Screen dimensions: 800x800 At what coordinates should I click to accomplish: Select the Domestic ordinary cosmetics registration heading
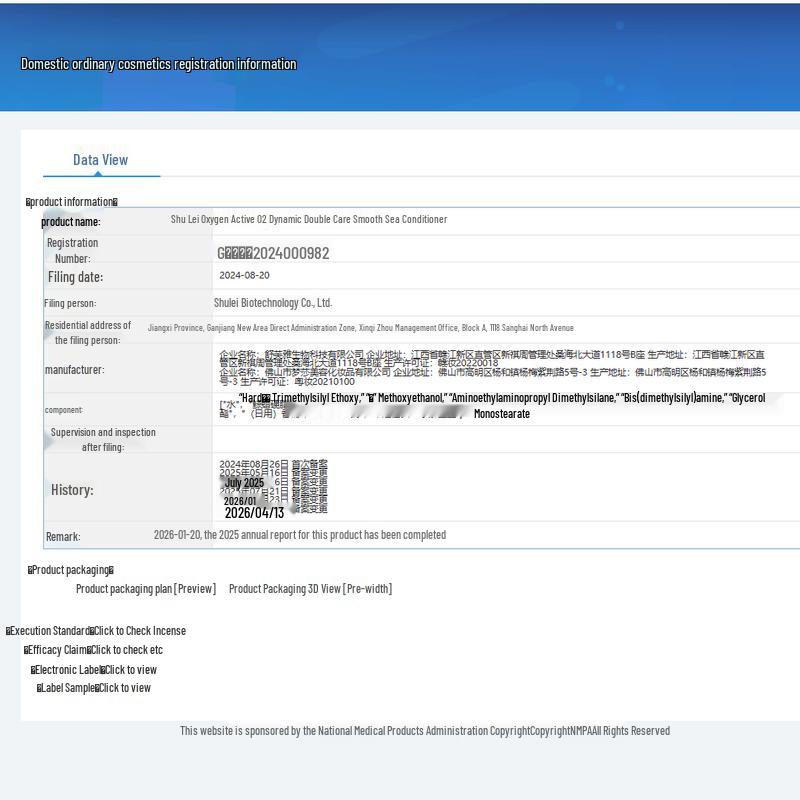159,64
